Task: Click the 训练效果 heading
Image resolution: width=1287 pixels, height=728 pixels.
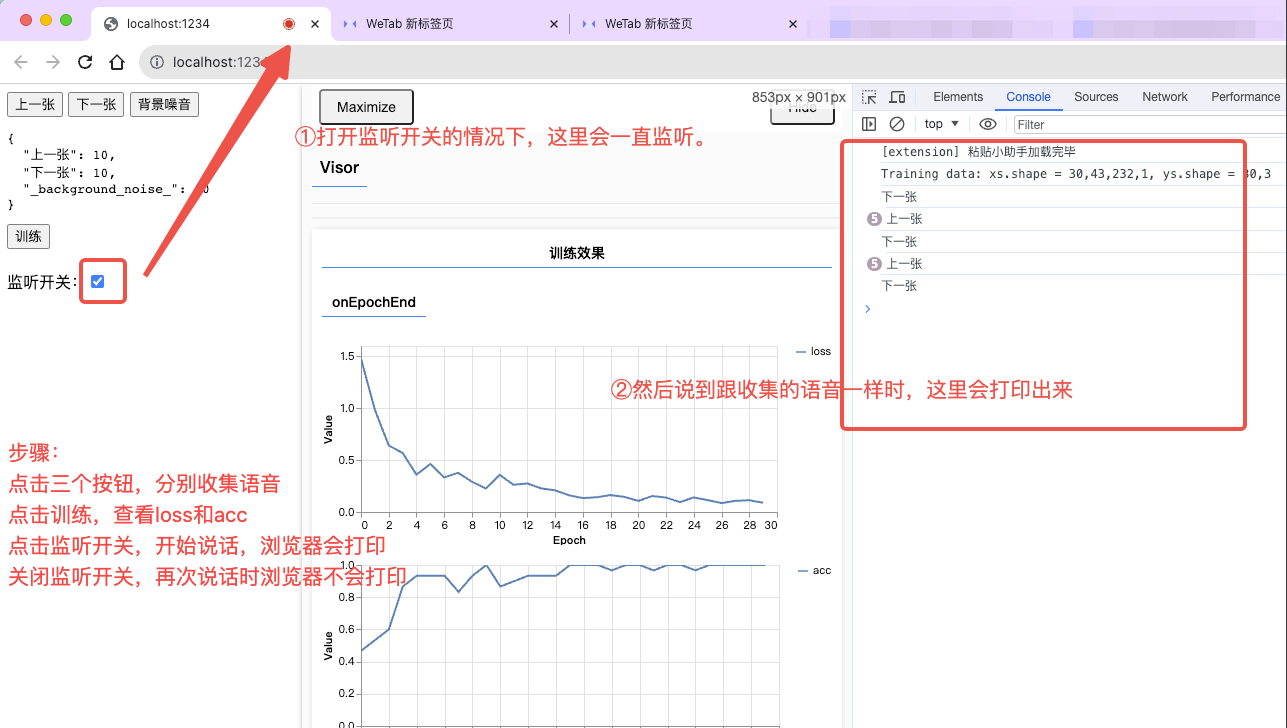Action: click(577, 253)
